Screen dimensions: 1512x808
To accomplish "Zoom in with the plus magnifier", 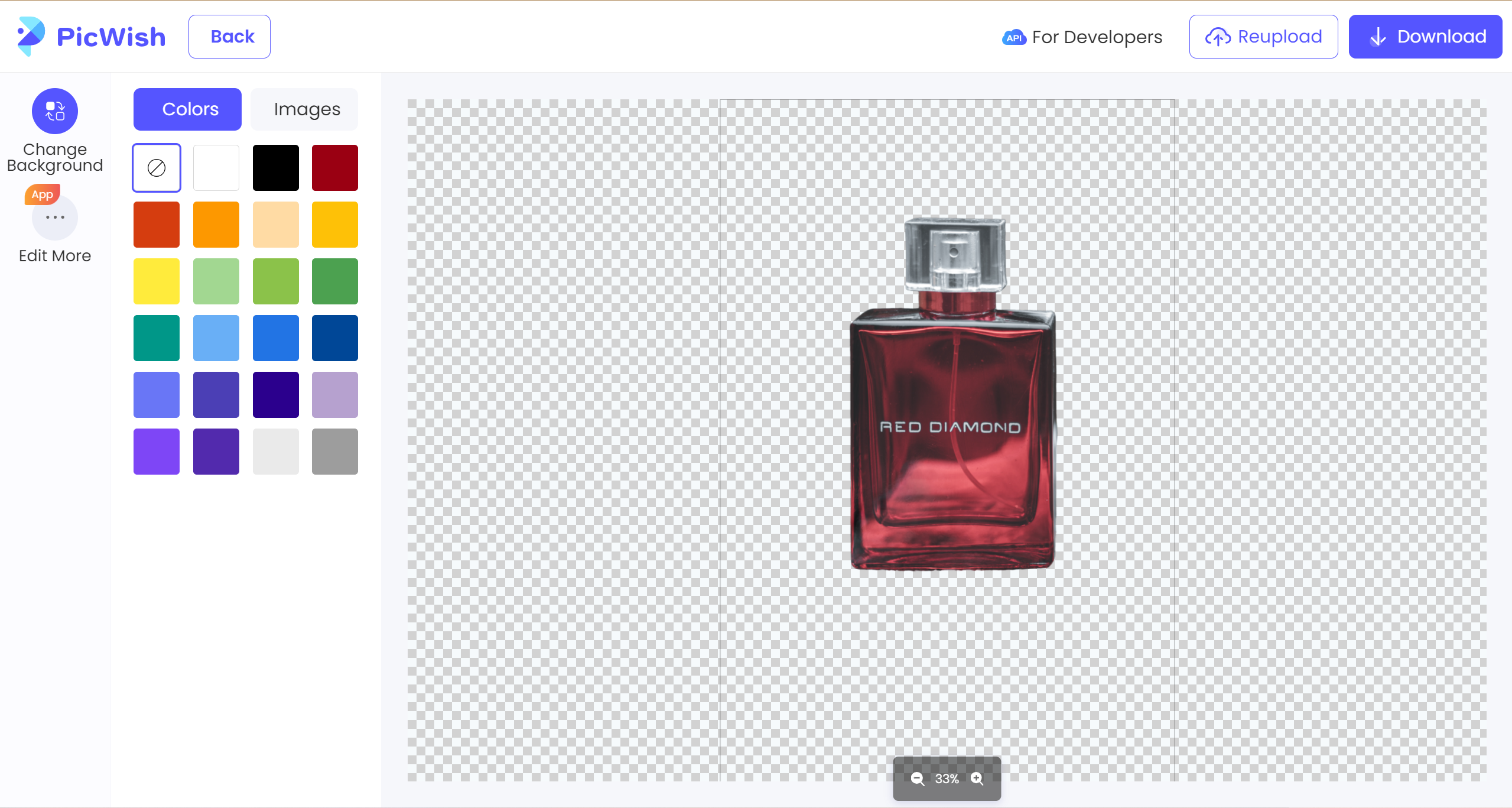I will [977, 778].
